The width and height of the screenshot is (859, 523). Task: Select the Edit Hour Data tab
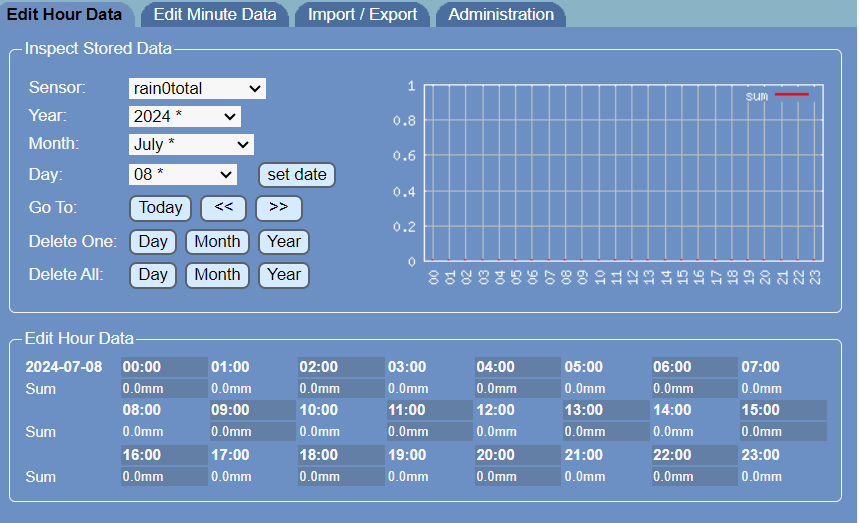65,14
